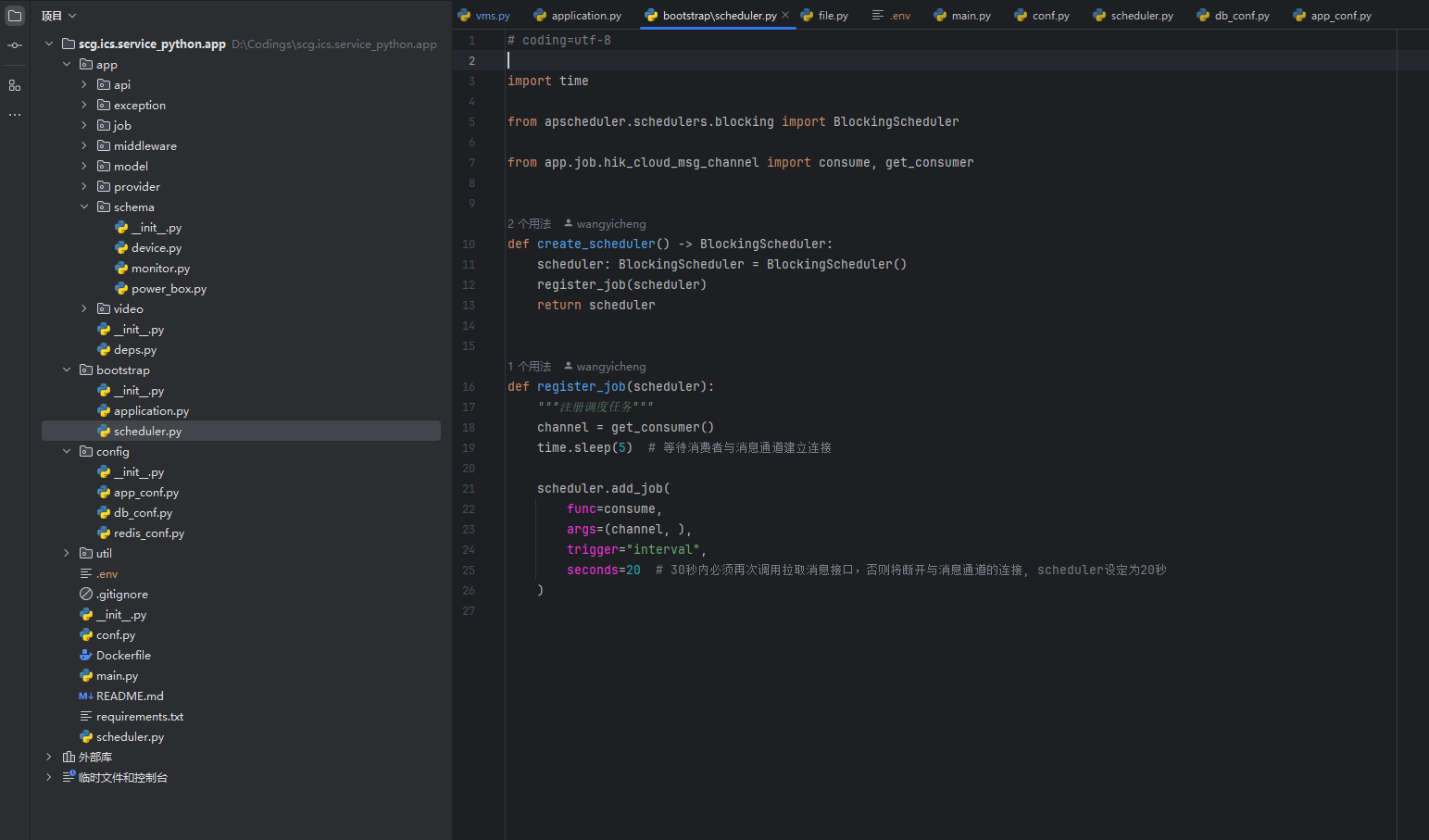This screenshot has width=1429, height=840.
Task: Expand the provider folder
Action: pos(84,186)
